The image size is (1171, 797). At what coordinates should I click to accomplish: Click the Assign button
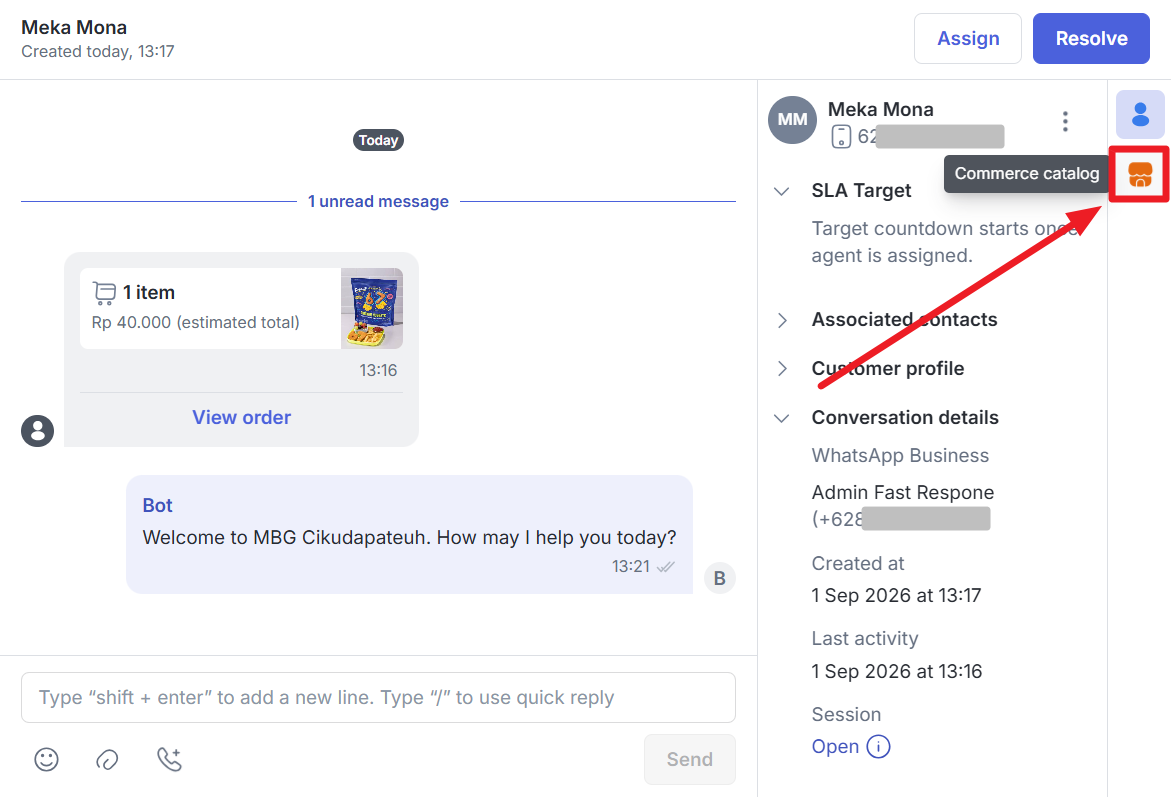(968, 38)
